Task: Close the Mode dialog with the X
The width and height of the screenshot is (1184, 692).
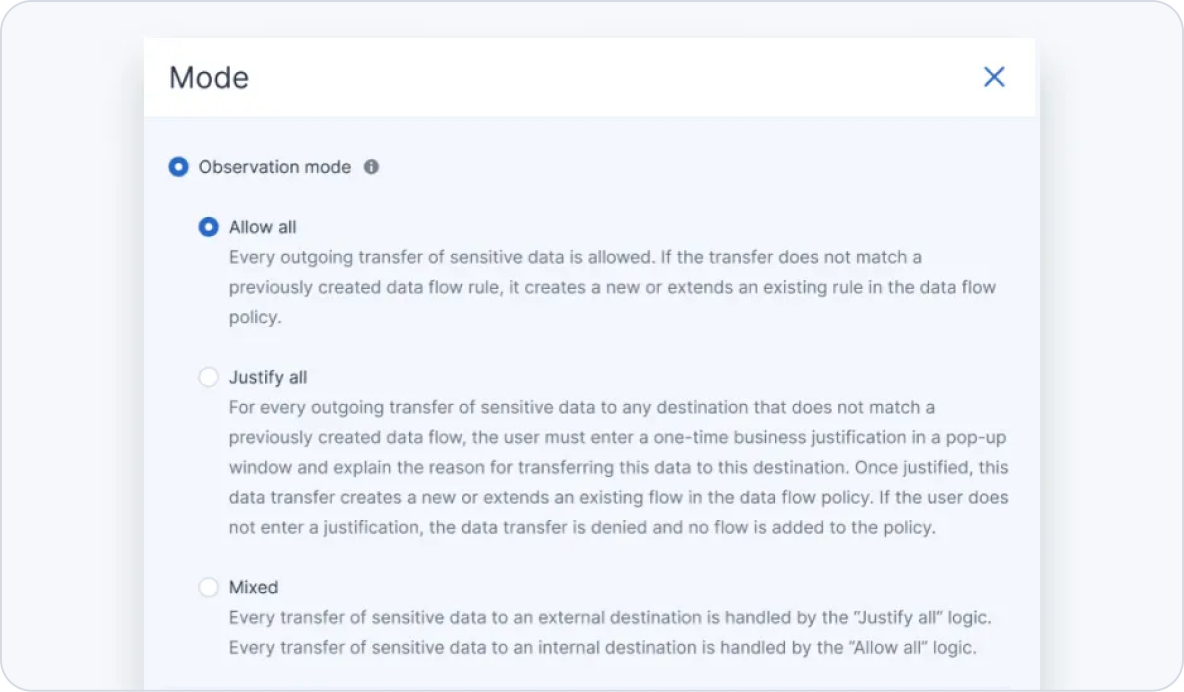Action: (x=993, y=77)
